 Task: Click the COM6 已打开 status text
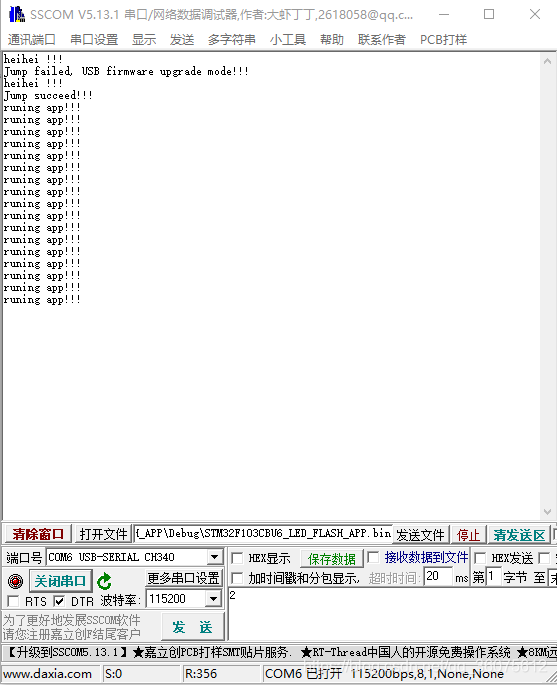tap(303, 674)
